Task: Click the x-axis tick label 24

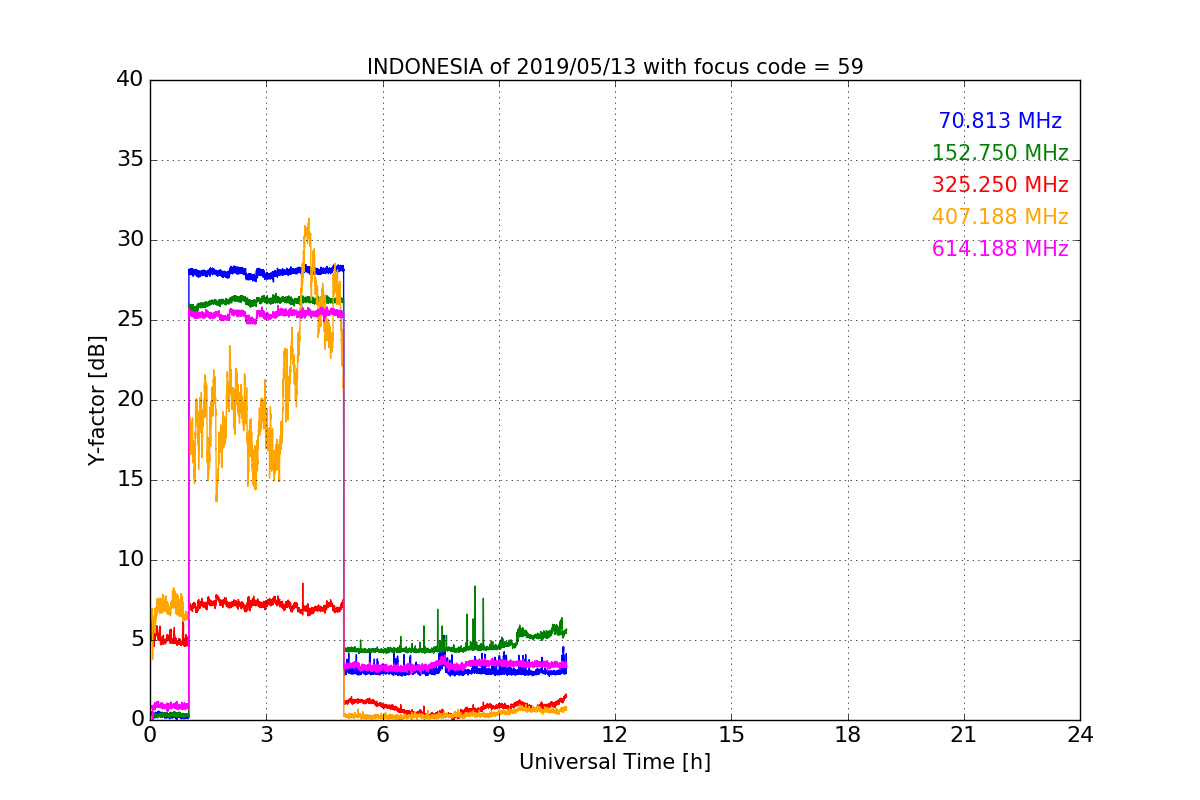Action: [1080, 735]
